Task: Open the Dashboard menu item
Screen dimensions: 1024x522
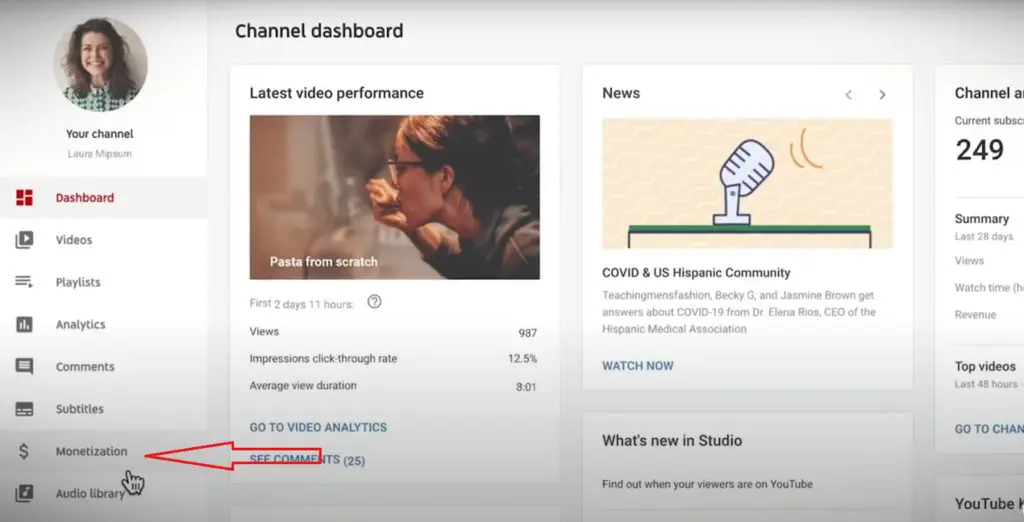Action: [103, 198]
